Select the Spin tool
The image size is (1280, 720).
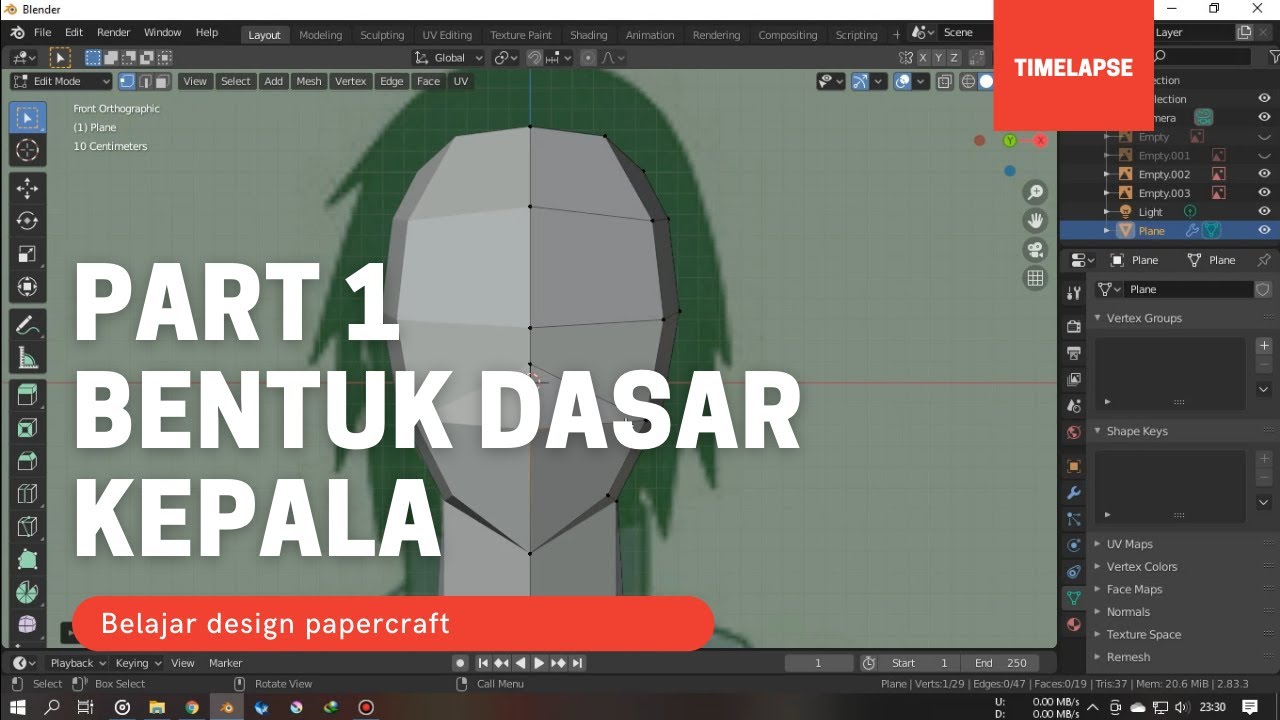[27, 593]
